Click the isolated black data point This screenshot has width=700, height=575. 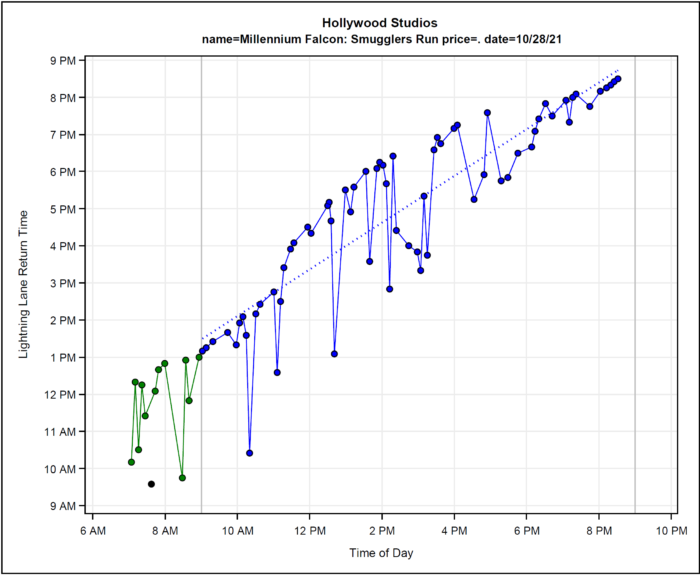(x=151, y=484)
